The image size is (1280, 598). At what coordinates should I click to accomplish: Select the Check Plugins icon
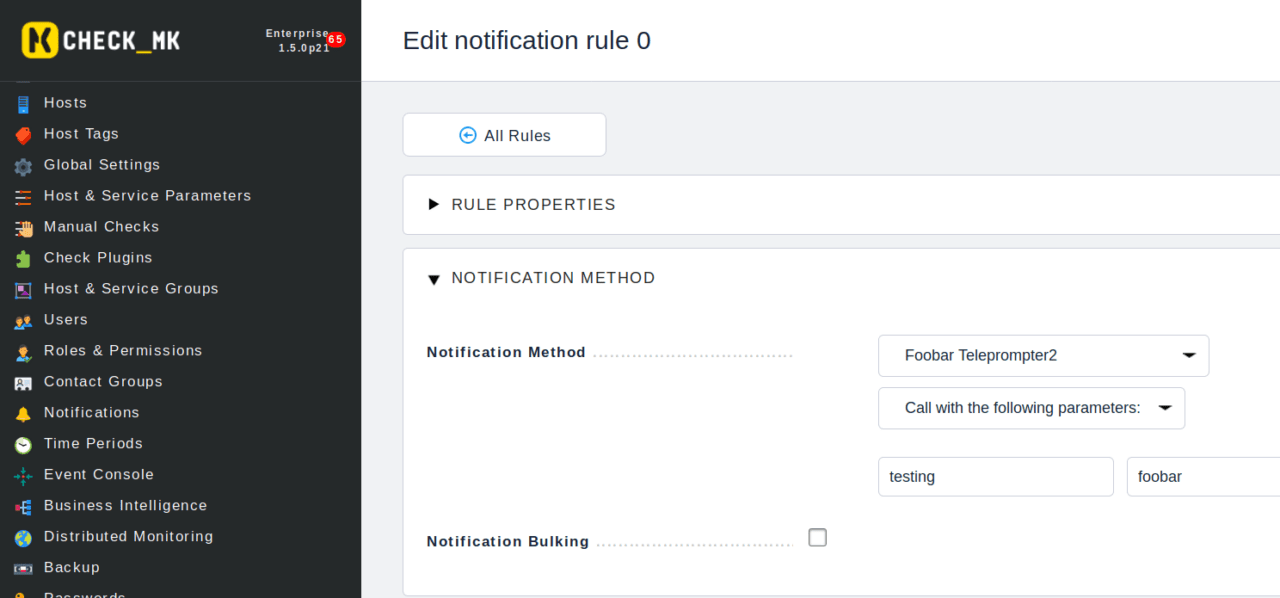pyautogui.click(x=22, y=258)
